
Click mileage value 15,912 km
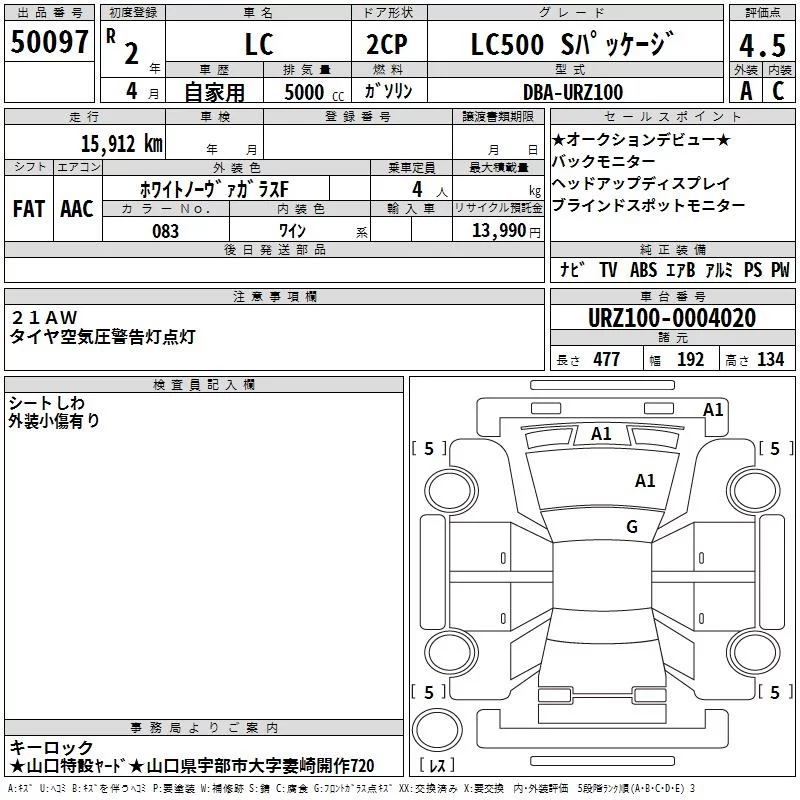pos(122,143)
